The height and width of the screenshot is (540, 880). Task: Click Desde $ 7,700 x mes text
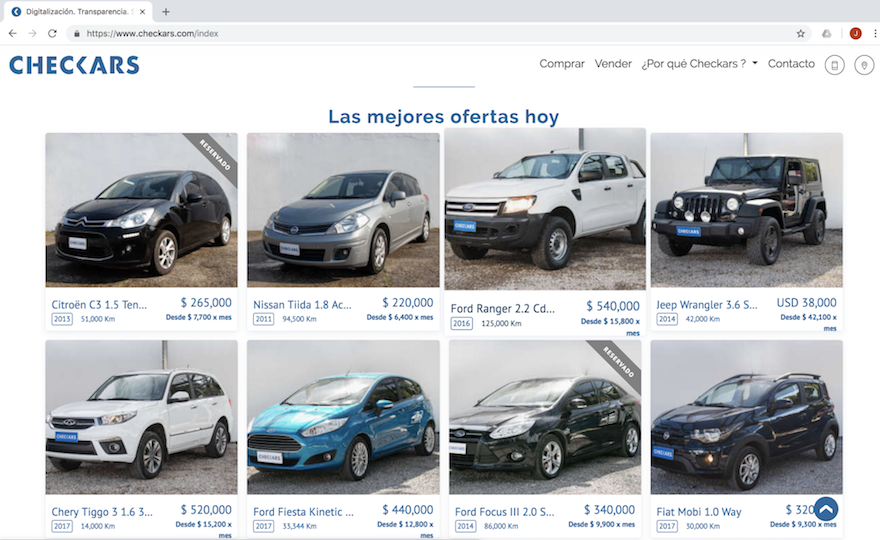(199, 317)
